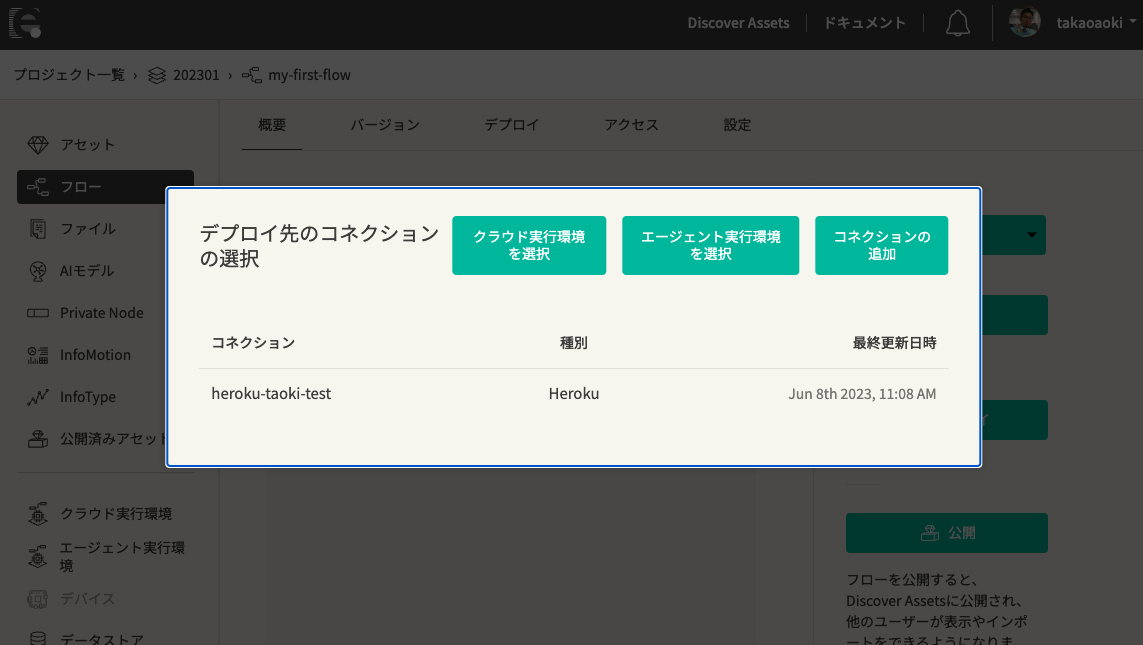The height and width of the screenshot is (645, 1143).
Task: Switch to the デプロイ tab
Action: (x=511, y=124)
